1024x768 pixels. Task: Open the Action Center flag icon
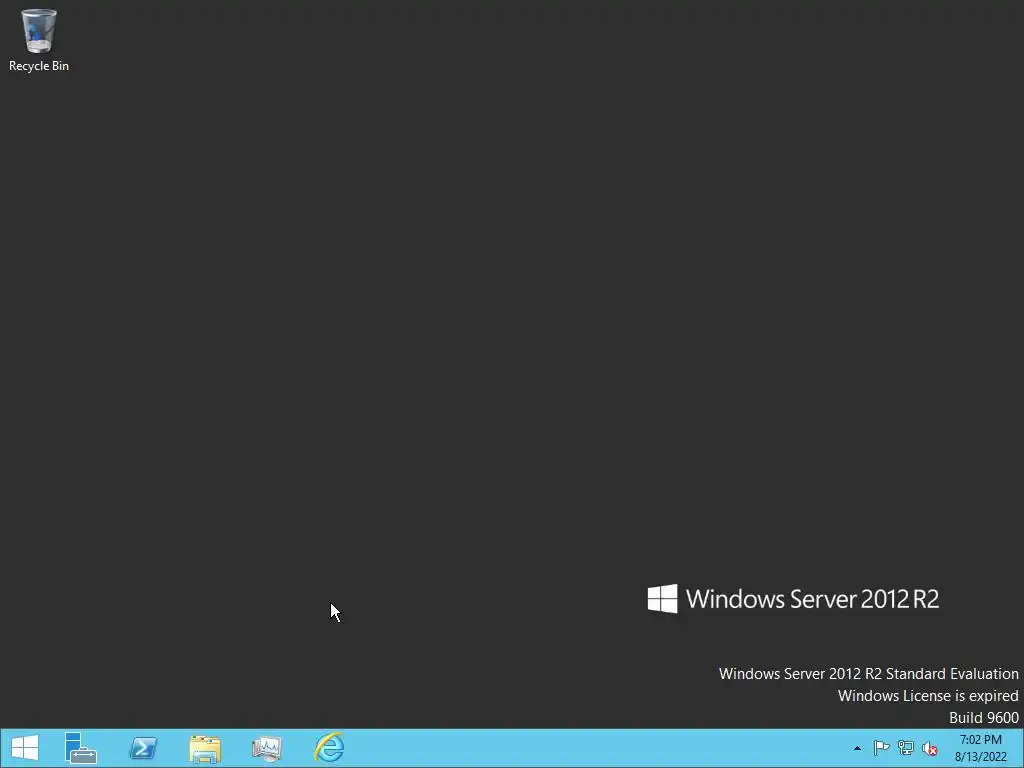click(x=881, y=748)
